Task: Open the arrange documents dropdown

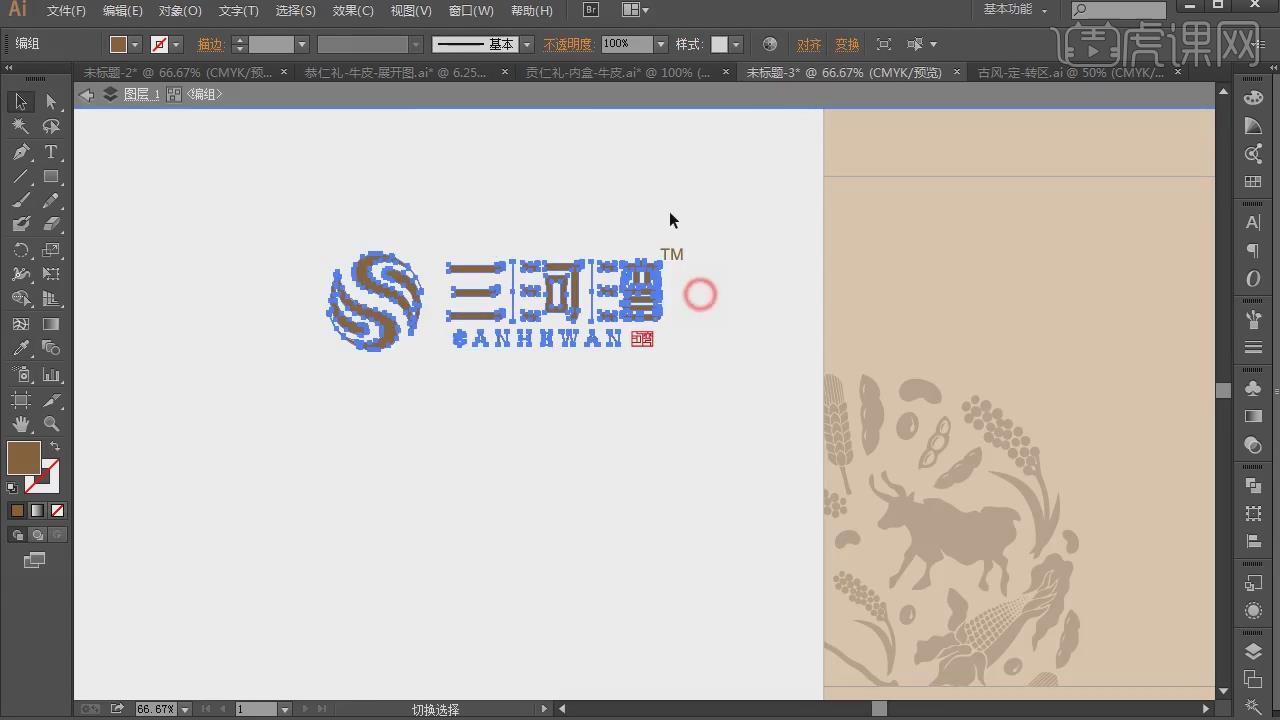Action: tap(635, 10)
